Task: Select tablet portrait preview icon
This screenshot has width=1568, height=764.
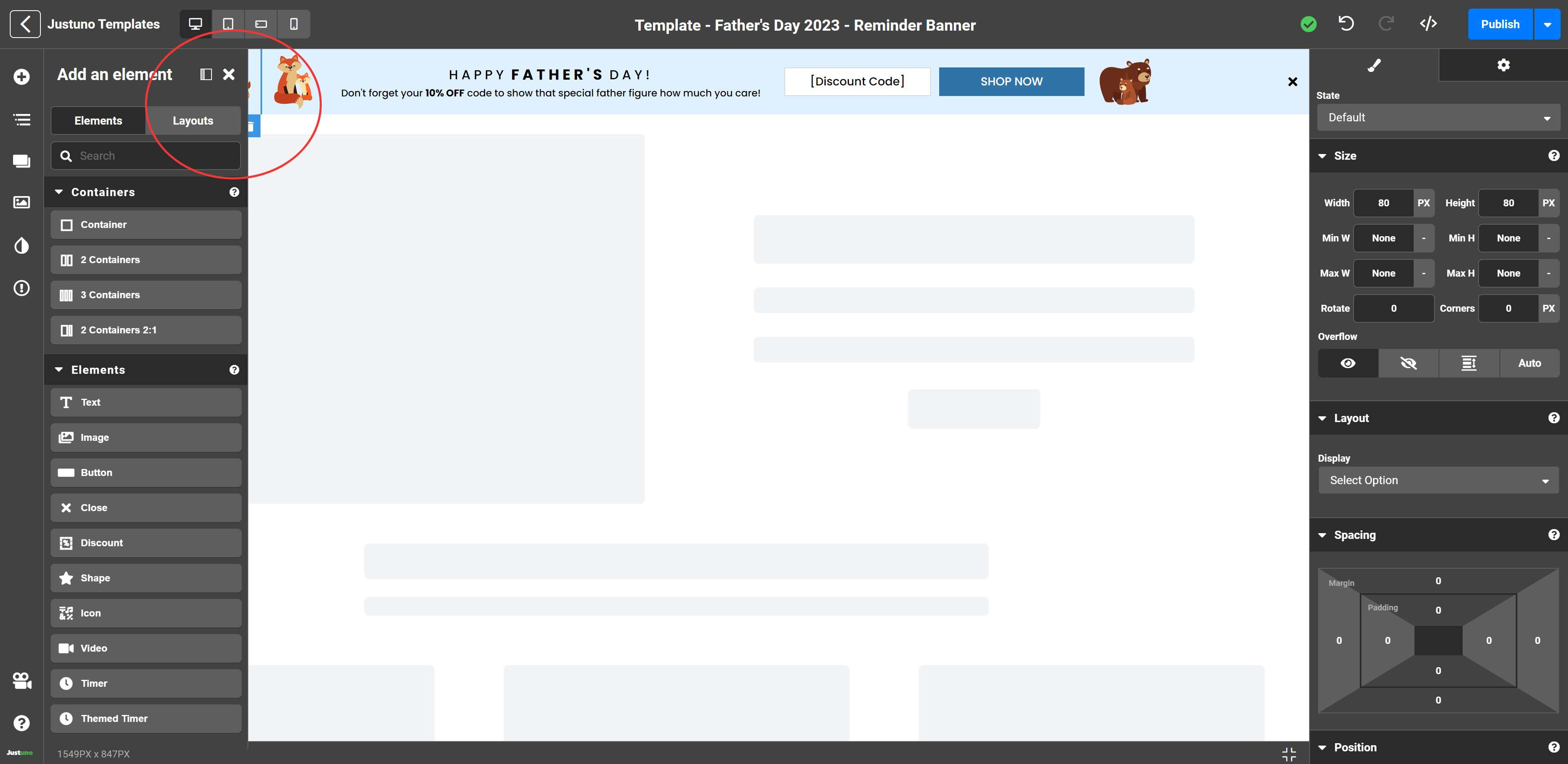Action: point(228,24)
